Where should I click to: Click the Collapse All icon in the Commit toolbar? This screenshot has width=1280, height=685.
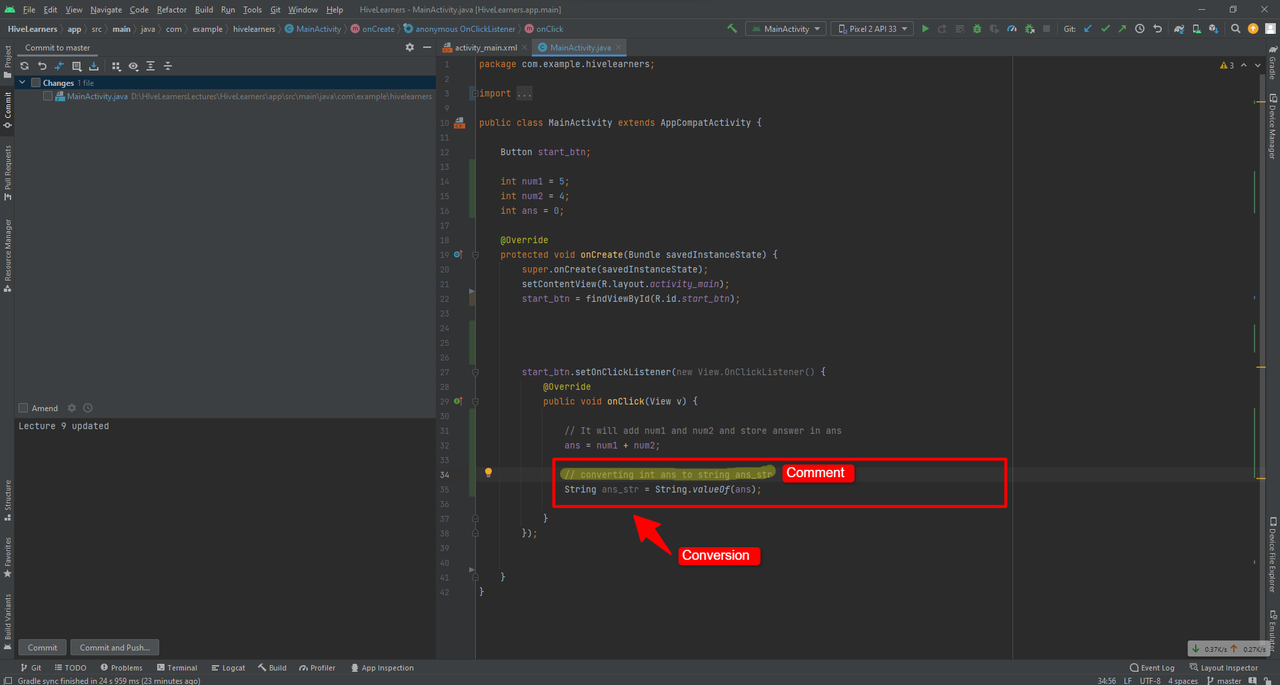pyautogui.click(x=167, y=66)
